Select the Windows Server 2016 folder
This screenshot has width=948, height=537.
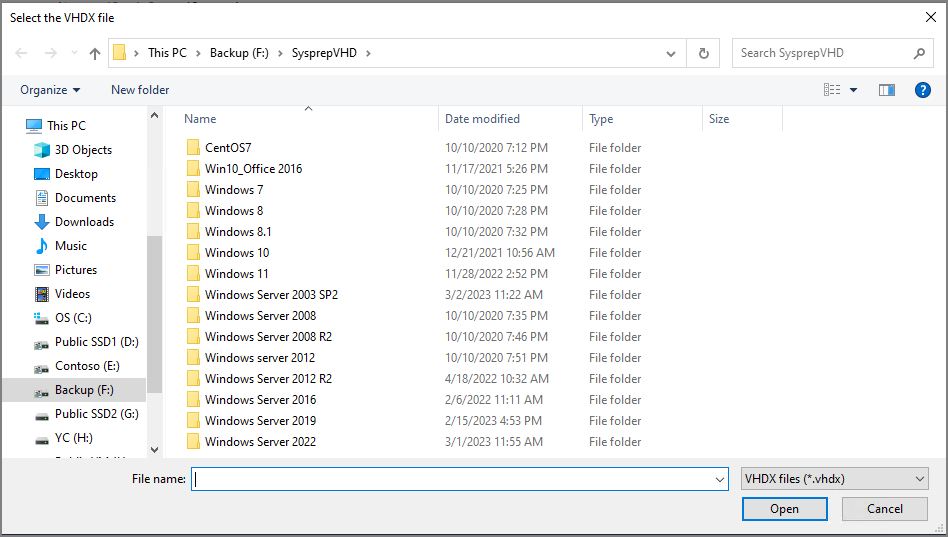(261, 400)
